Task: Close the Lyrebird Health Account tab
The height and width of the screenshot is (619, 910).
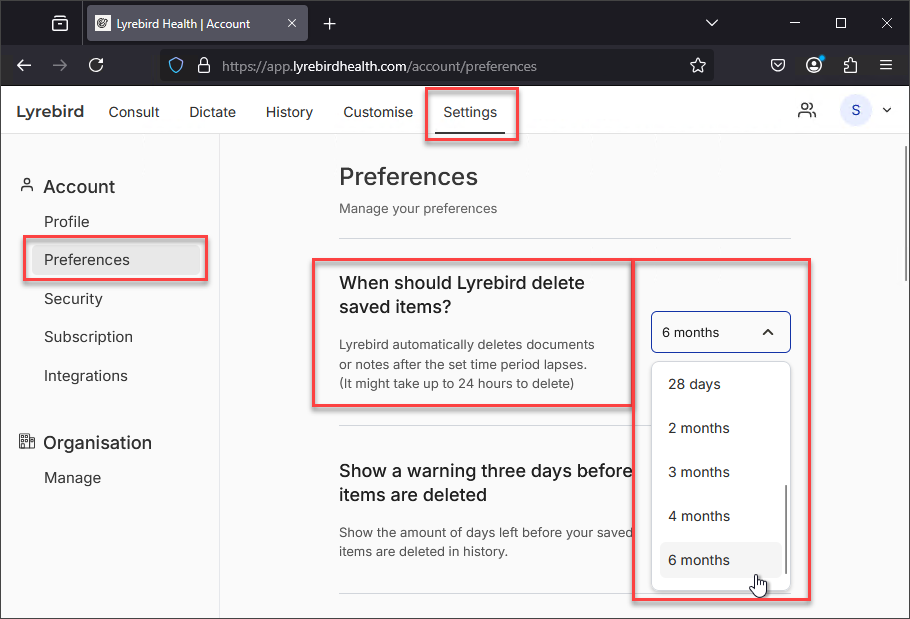Action: click(x=292, y=23)
